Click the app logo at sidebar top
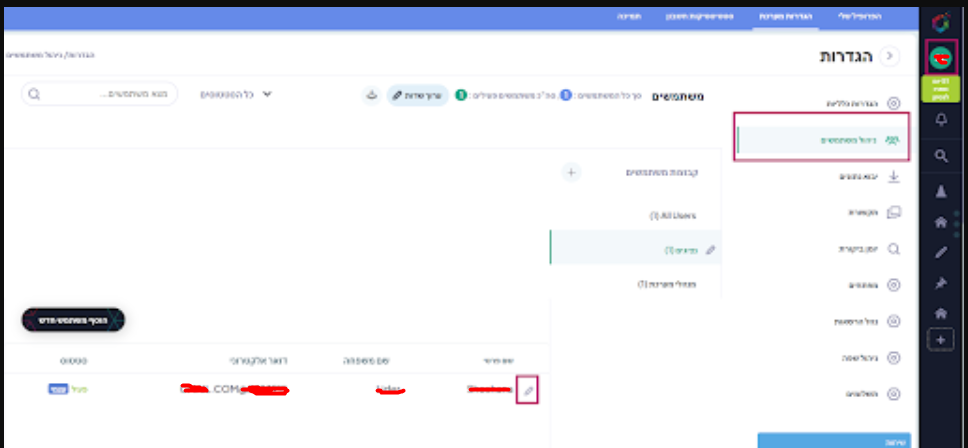Screen dimensions: 968x448 [x=940, y=21]
